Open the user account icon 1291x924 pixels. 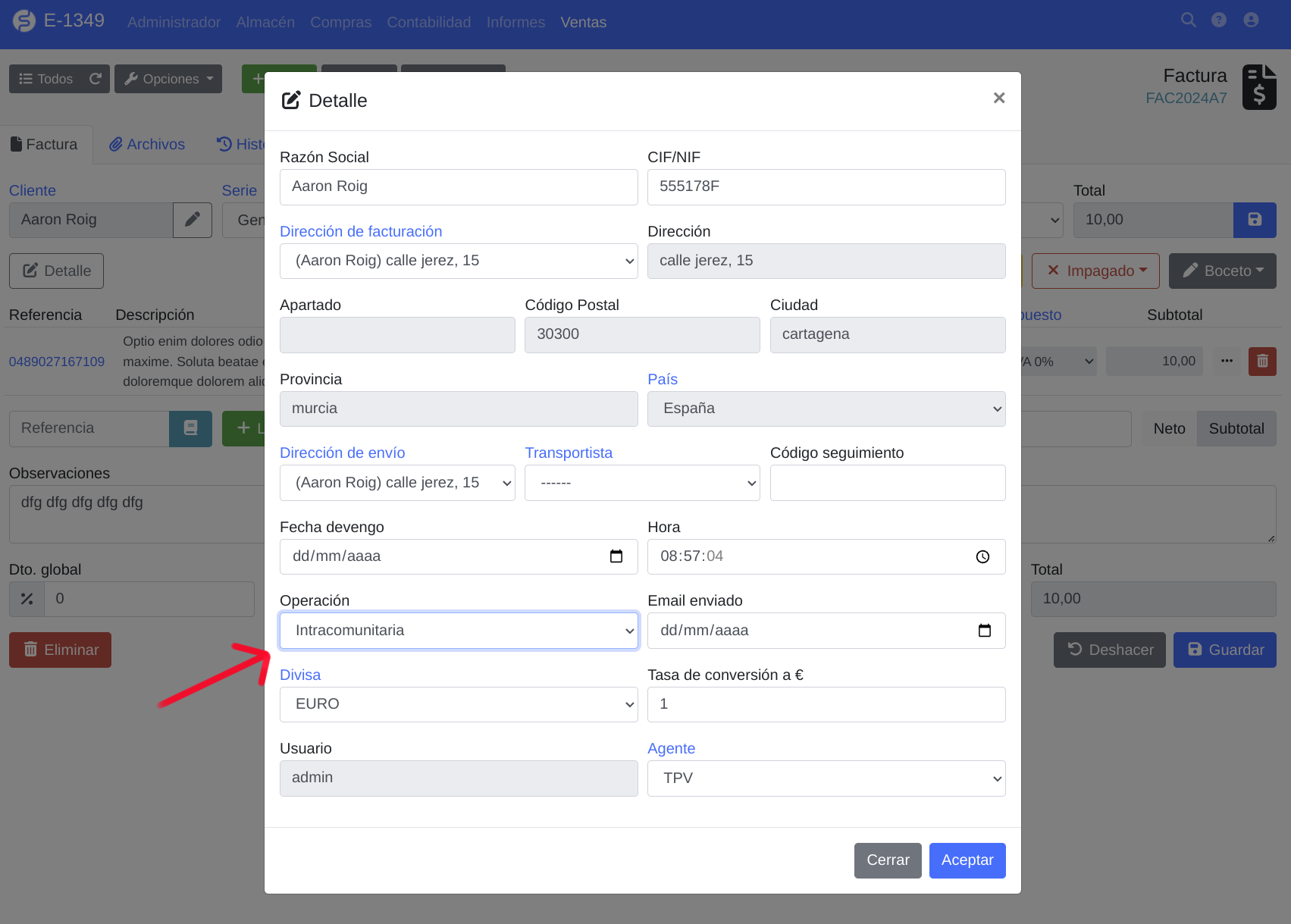pos(1251,20)
